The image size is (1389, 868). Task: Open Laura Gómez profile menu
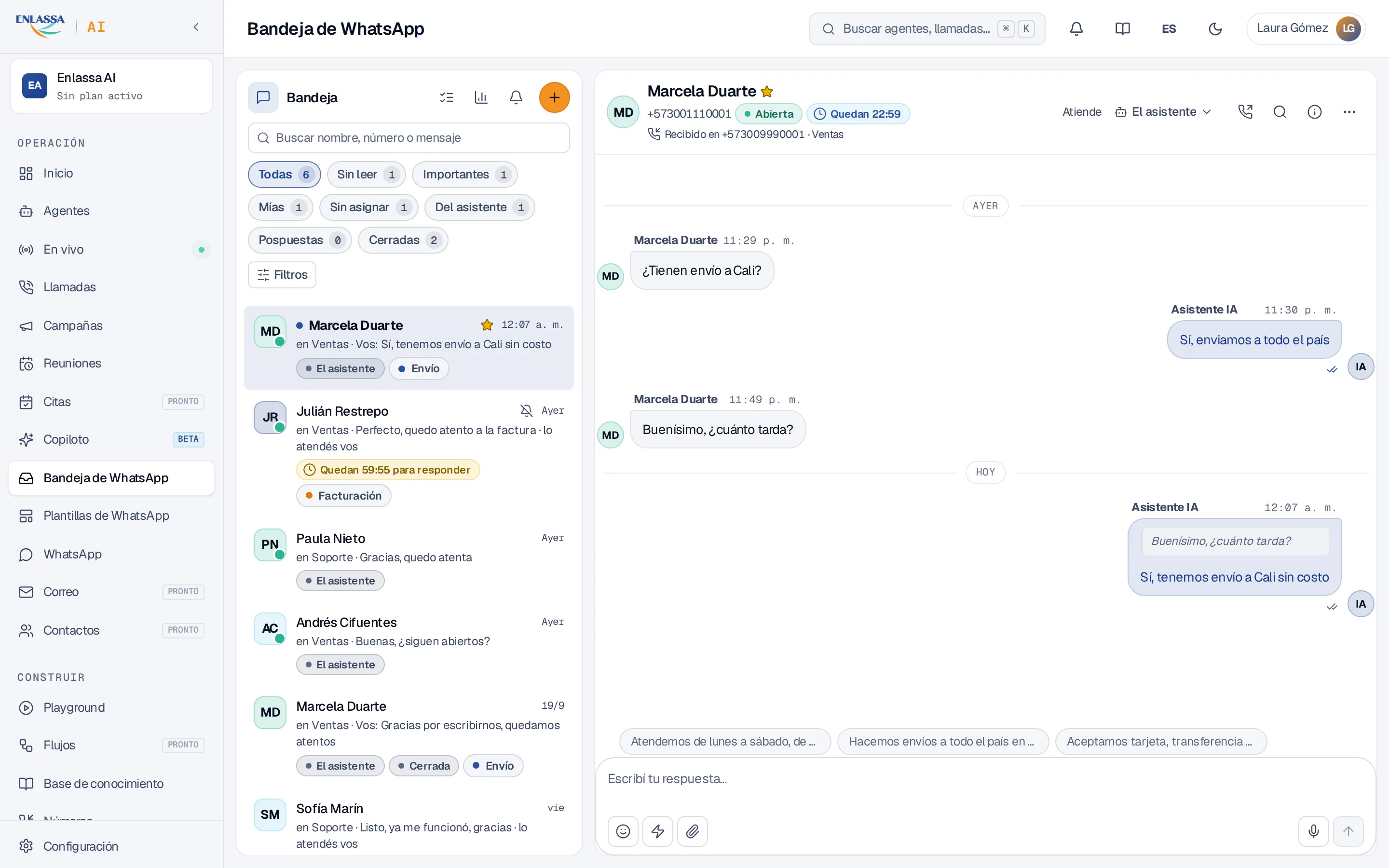pos(1305,28)
